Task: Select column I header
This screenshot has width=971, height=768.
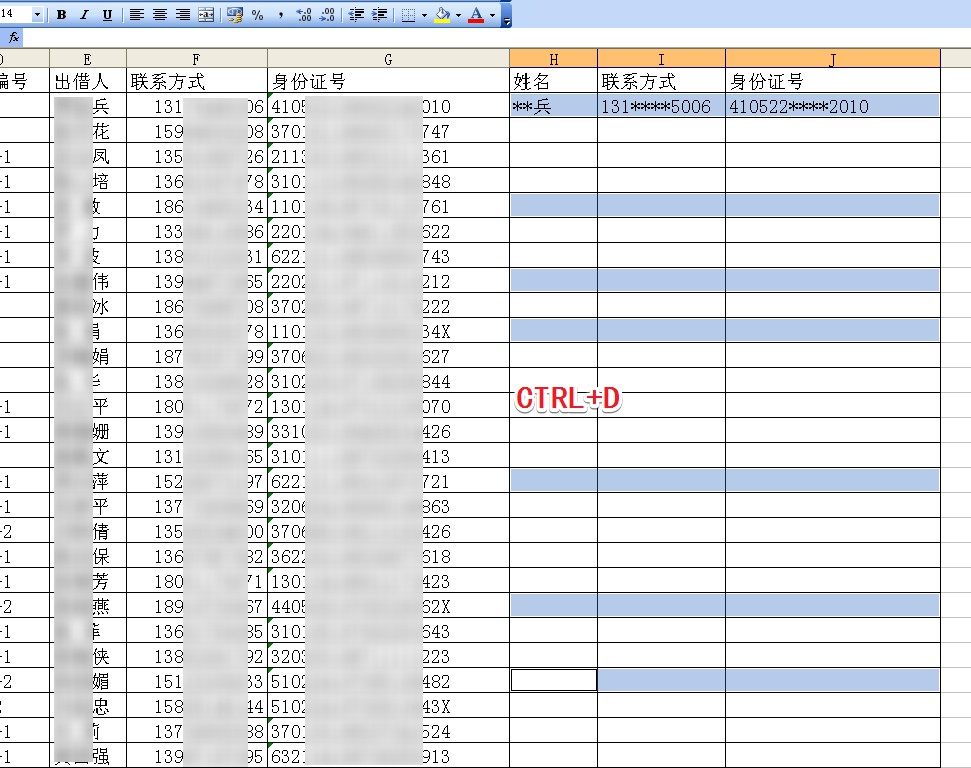Action: 661,59
